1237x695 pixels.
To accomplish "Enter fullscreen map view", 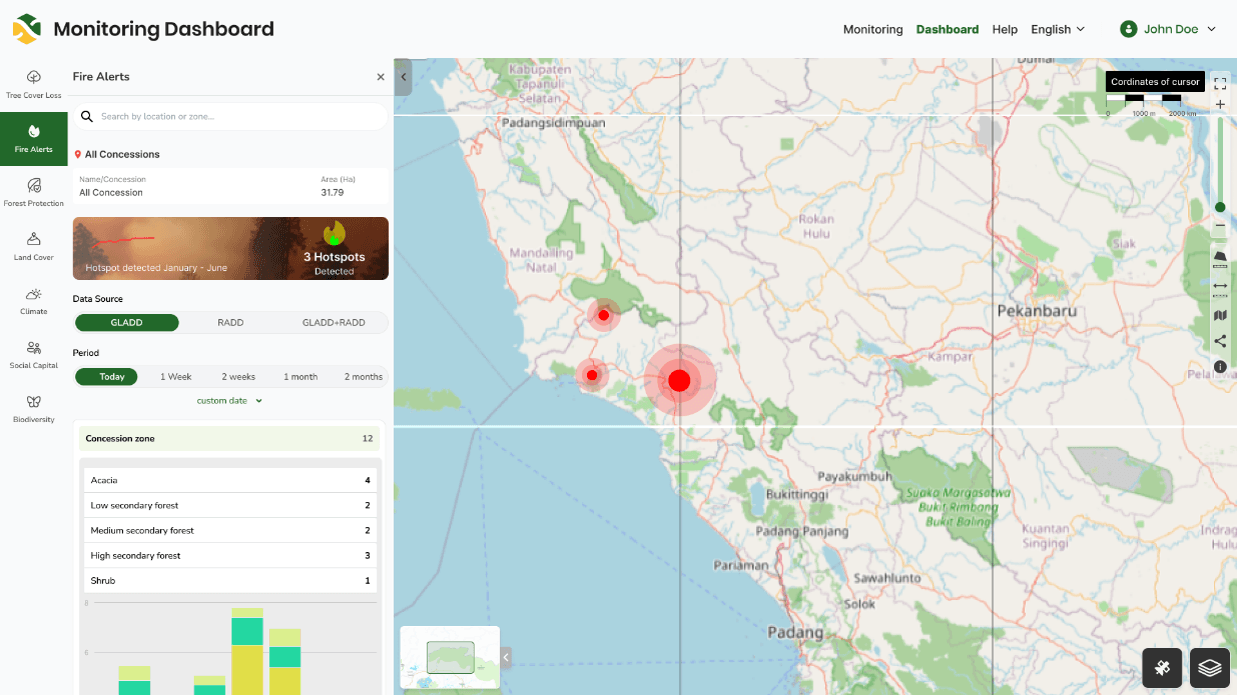I will tap(1220, 83).
